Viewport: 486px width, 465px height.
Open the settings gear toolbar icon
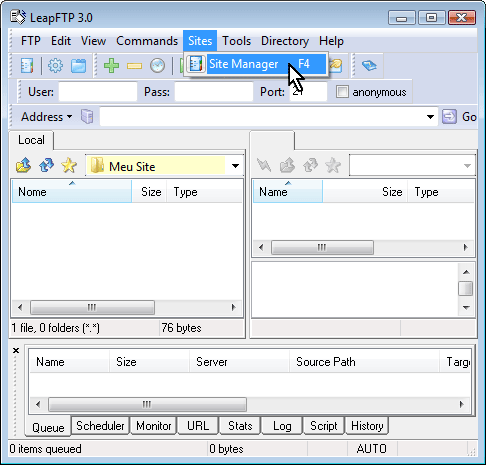tap(55, 65)
